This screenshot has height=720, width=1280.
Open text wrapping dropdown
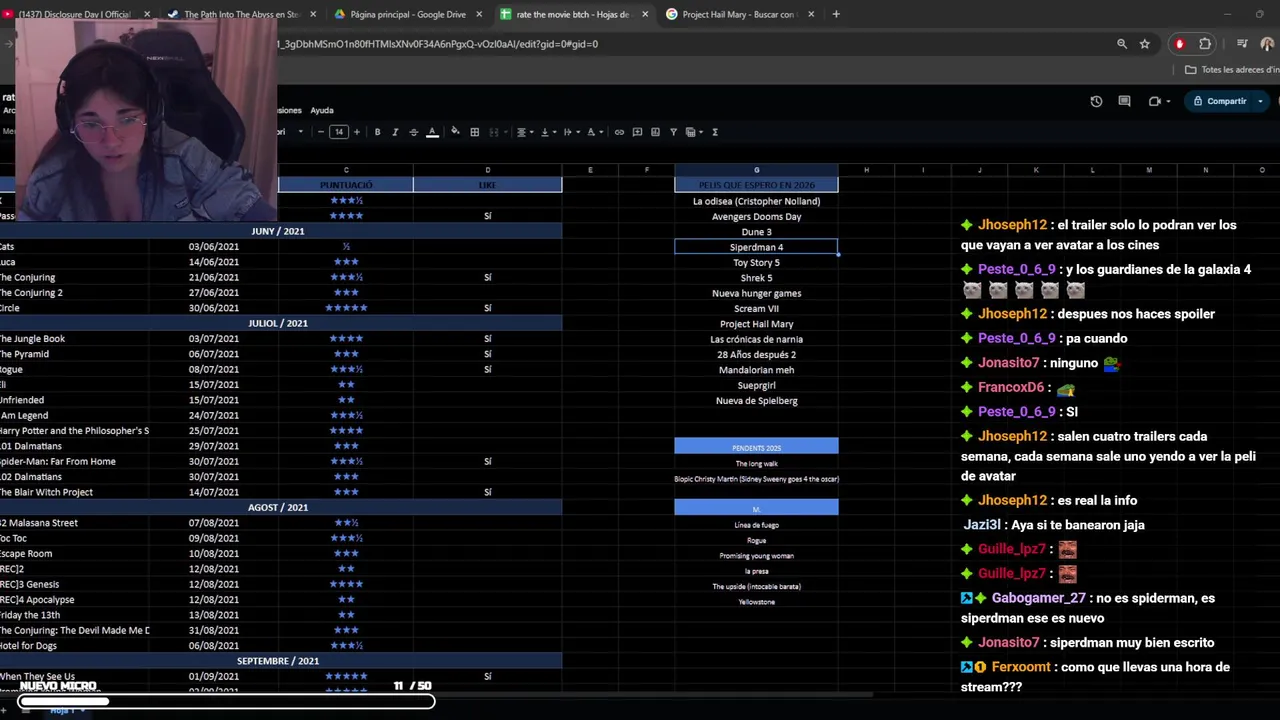point(570,132)
